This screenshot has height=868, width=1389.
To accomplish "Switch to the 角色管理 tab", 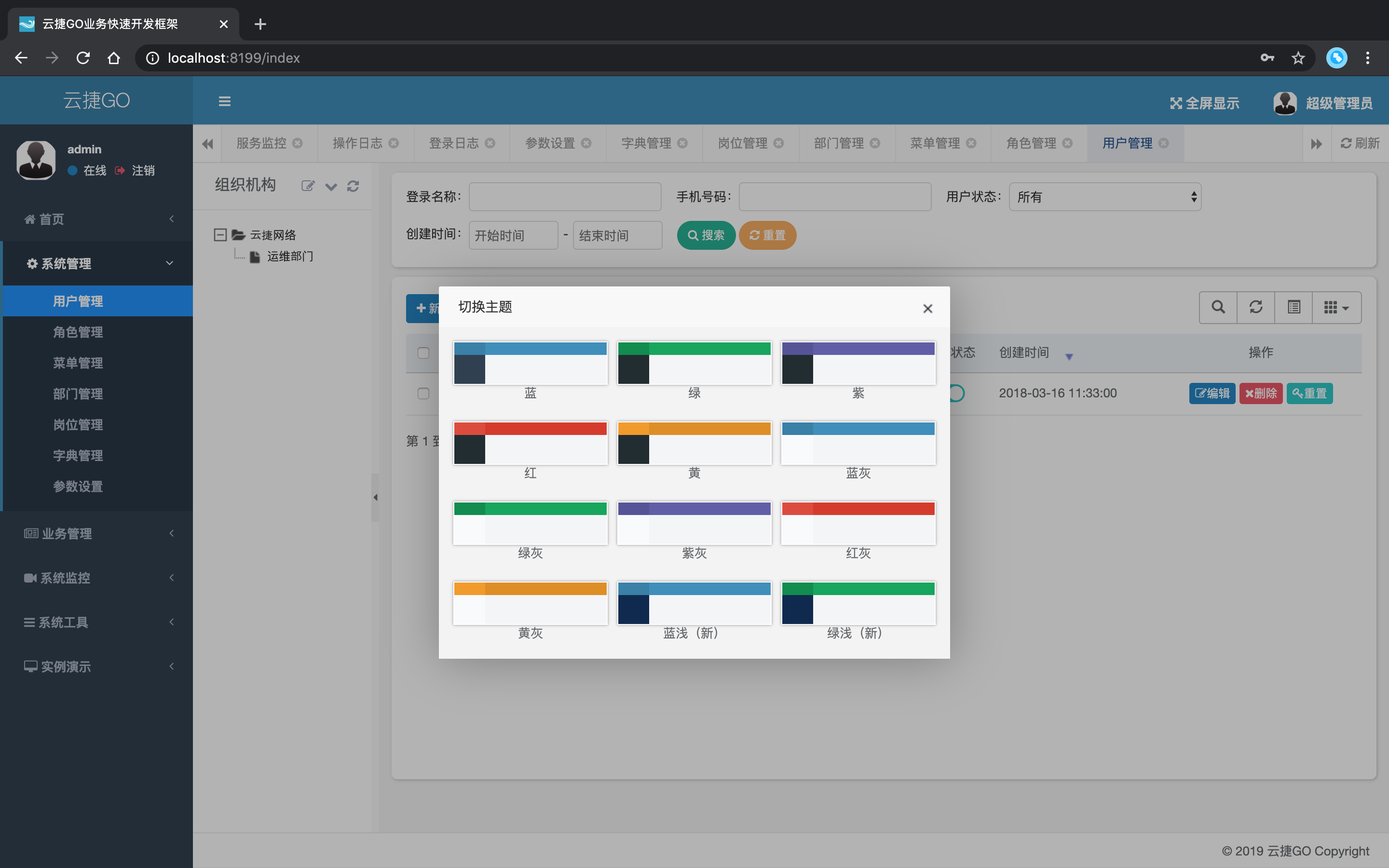I will pos(1031,143).
